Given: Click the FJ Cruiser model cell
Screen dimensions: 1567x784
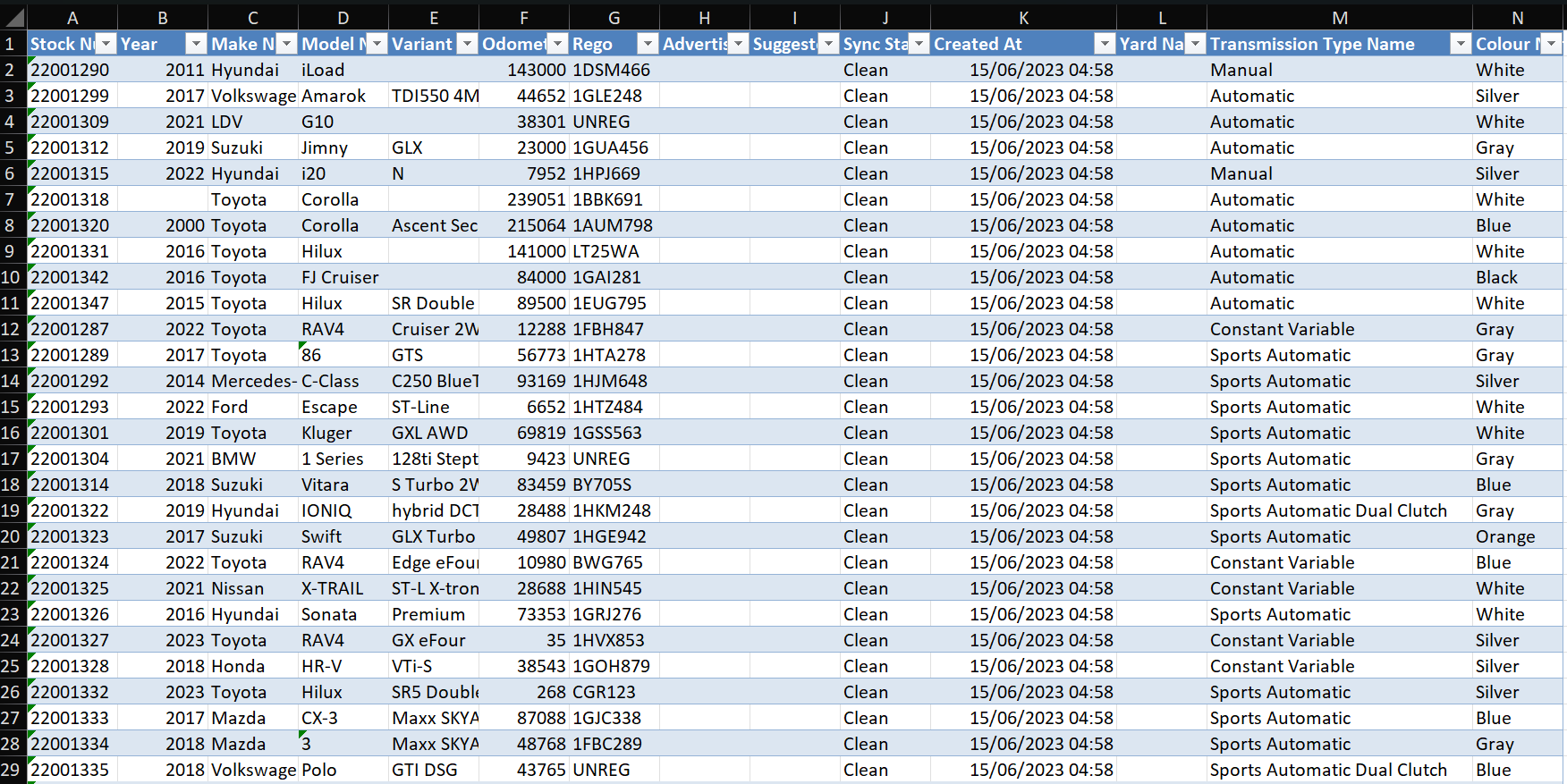Looking at the screenshot, I should (343, 277).
